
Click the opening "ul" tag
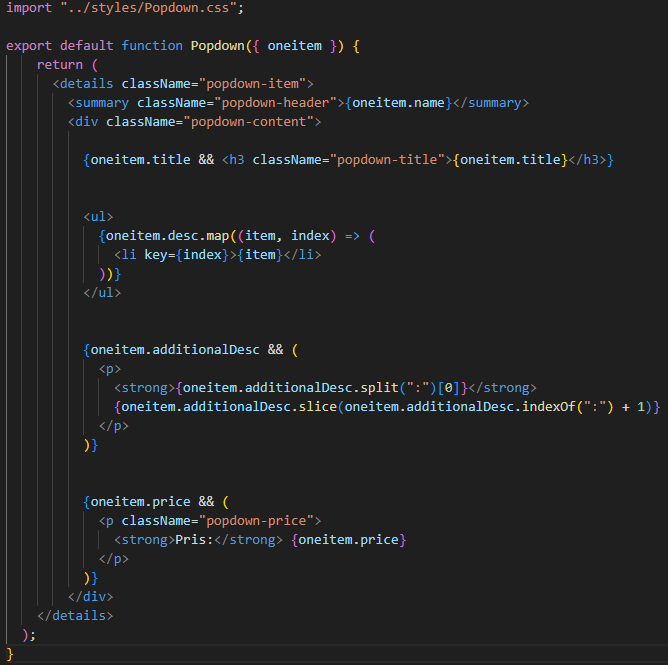(x=98, y=217)
